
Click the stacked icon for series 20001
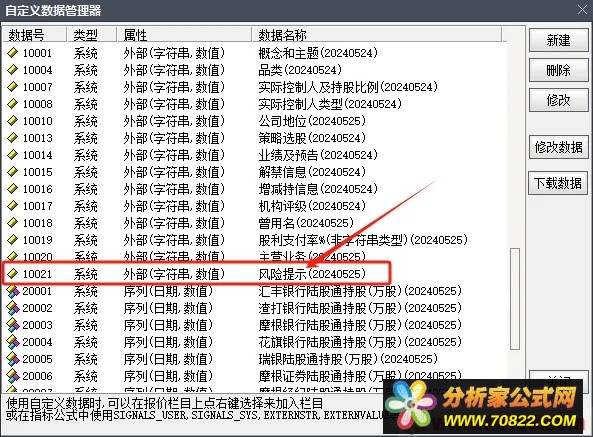13,291
